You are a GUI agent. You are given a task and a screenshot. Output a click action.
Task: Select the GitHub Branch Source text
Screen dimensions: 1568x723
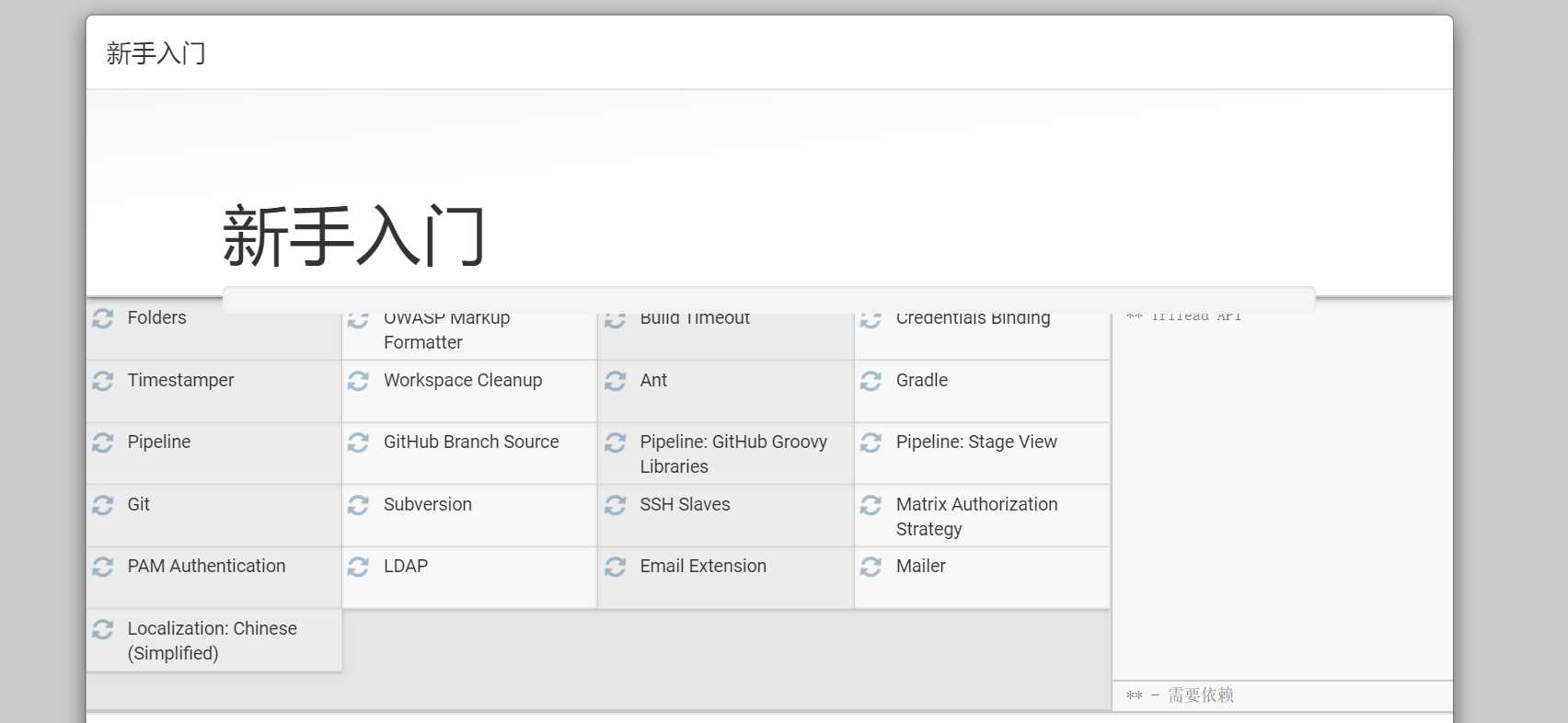(471, 442)
